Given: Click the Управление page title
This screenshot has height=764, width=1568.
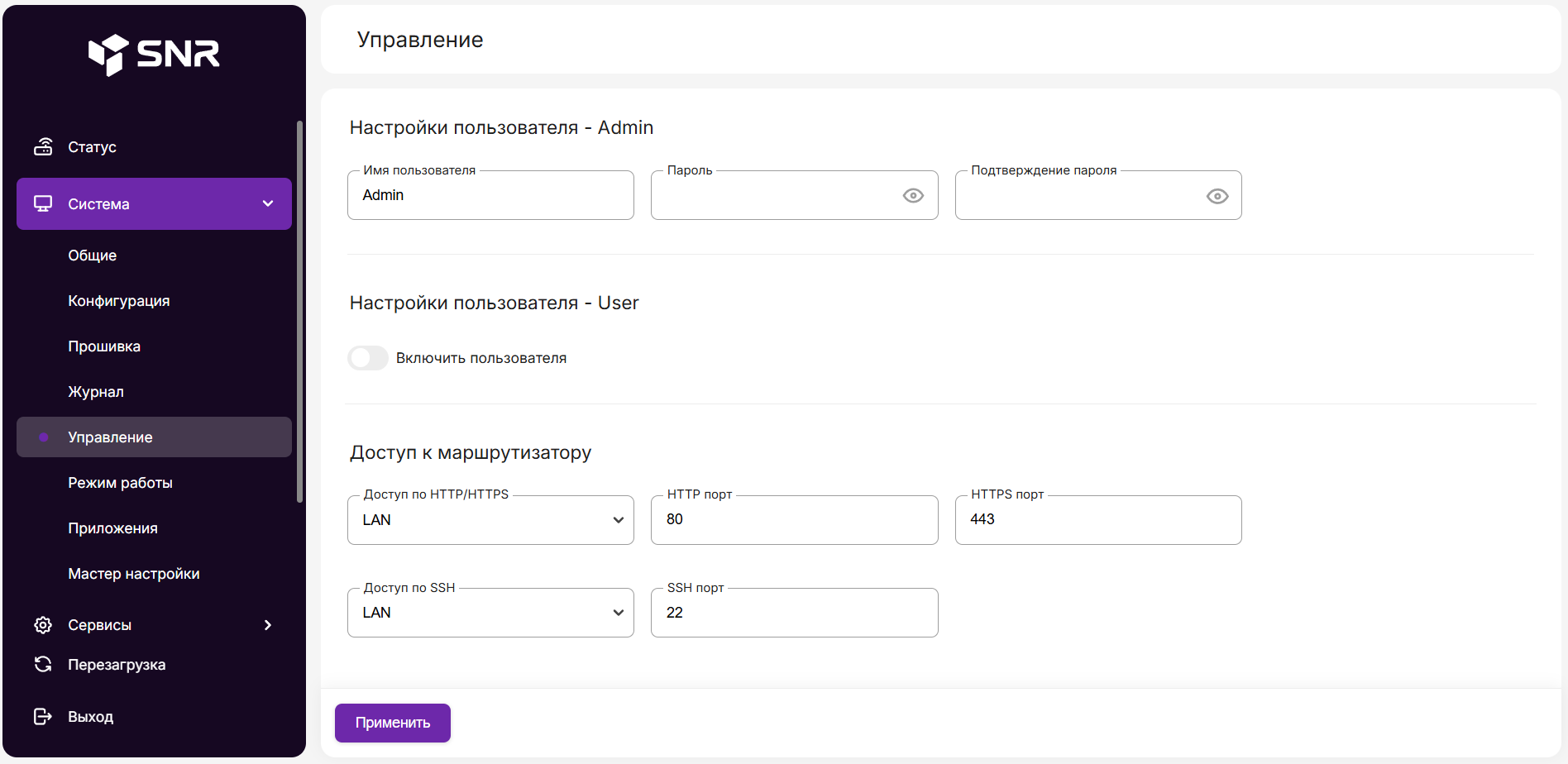Looking at the screenshot, I should pyautogui.click(x=420, y=40).
